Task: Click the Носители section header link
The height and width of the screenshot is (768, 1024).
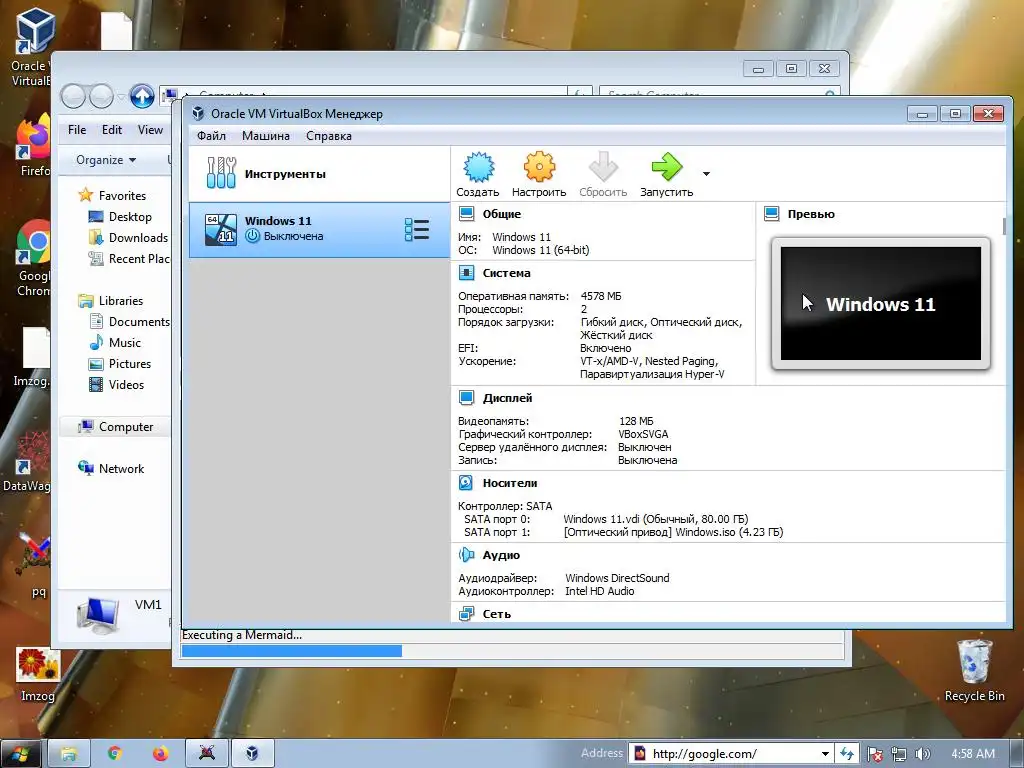Action: pyautogui.click(x=510, y=483)
